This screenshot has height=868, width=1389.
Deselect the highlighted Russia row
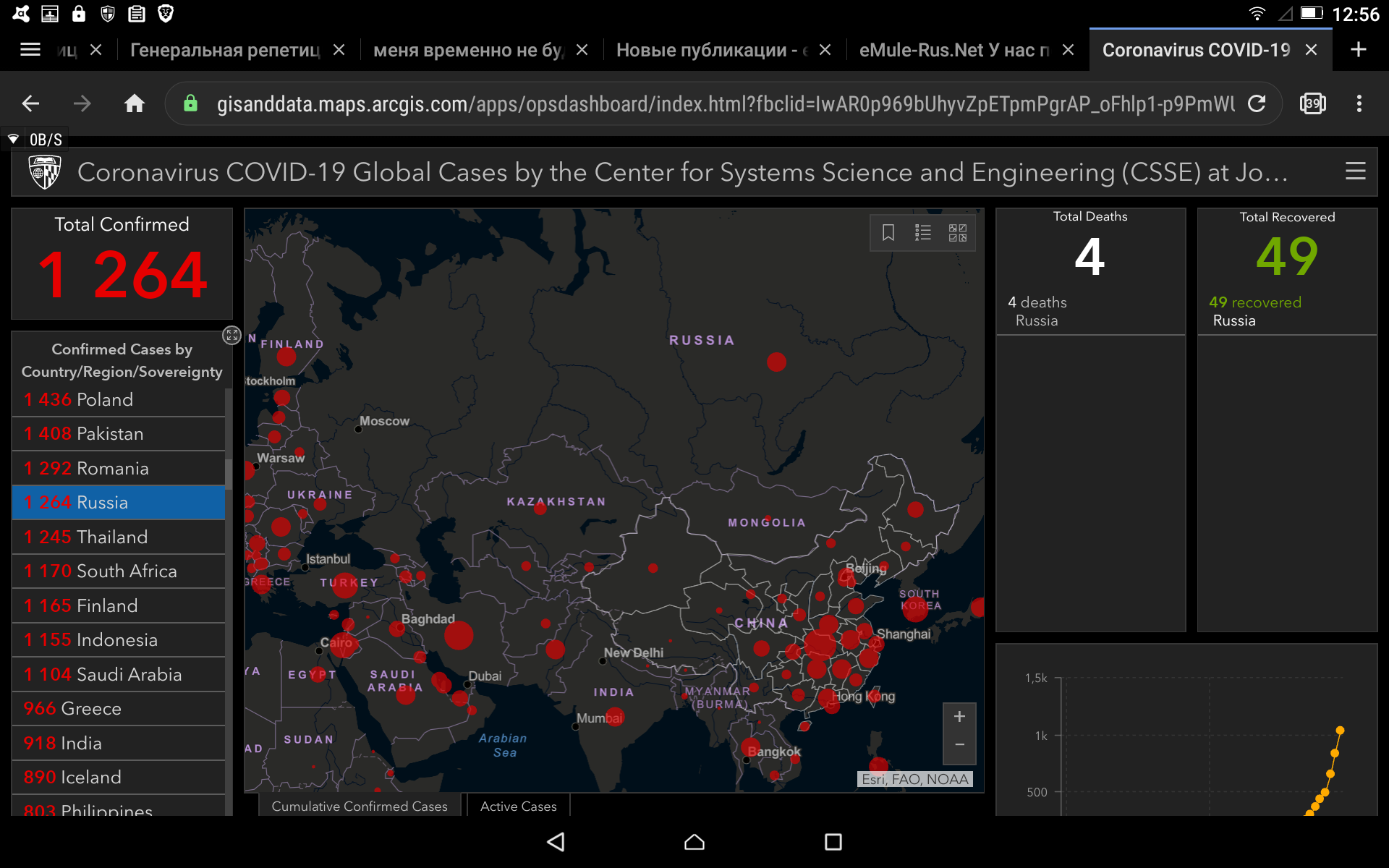[x=119, y=502]
